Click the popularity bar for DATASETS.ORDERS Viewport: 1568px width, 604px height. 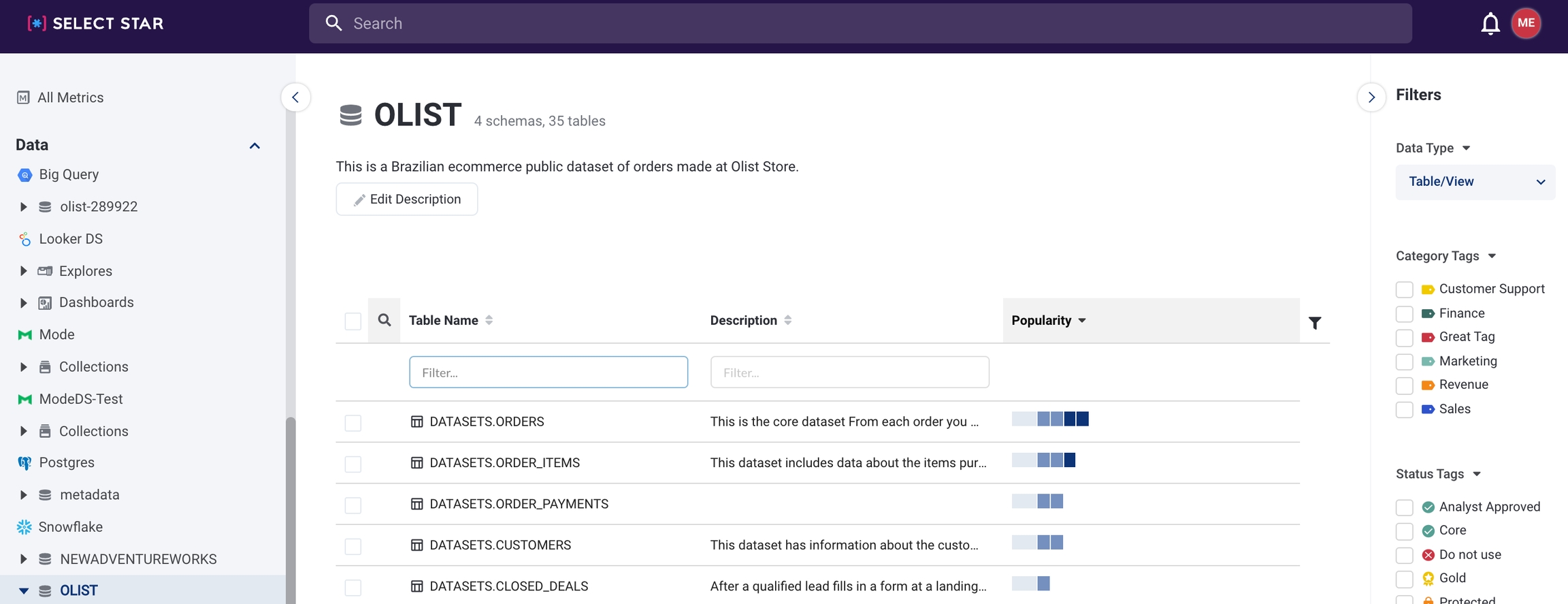(1049, 419)
